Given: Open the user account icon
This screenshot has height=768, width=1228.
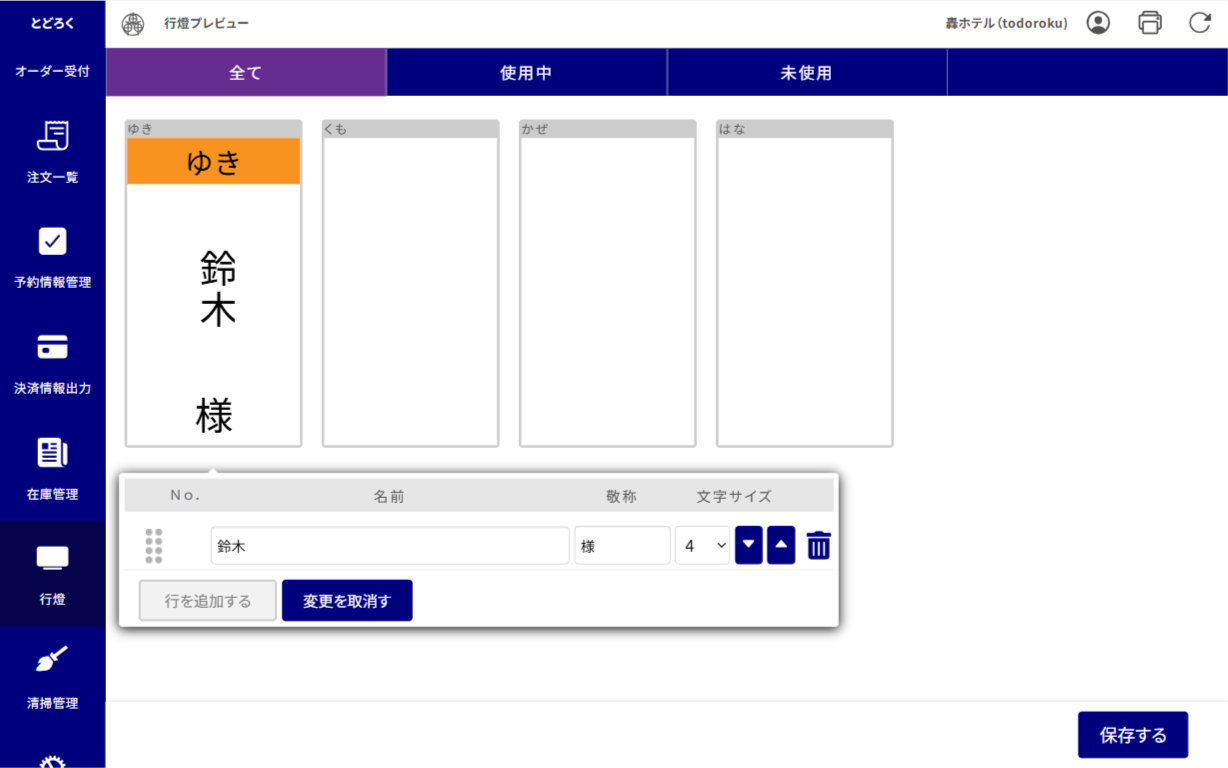Looking at the screenshot, I should pos(1098,23).
